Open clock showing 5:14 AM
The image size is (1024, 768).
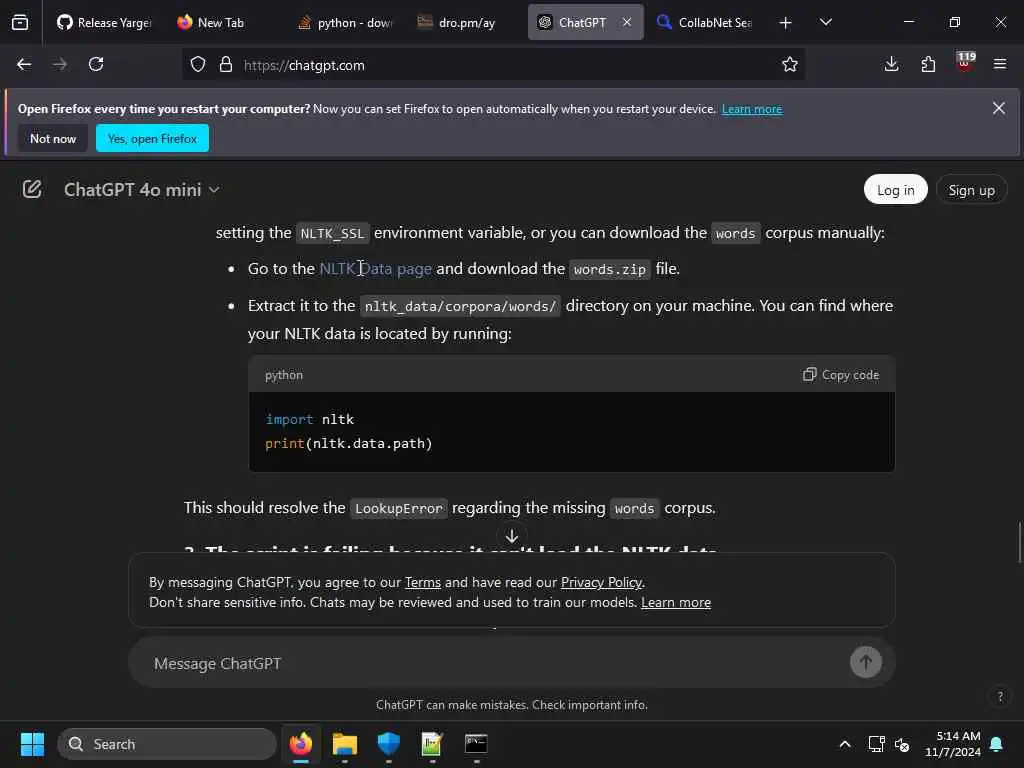point(953,744)
